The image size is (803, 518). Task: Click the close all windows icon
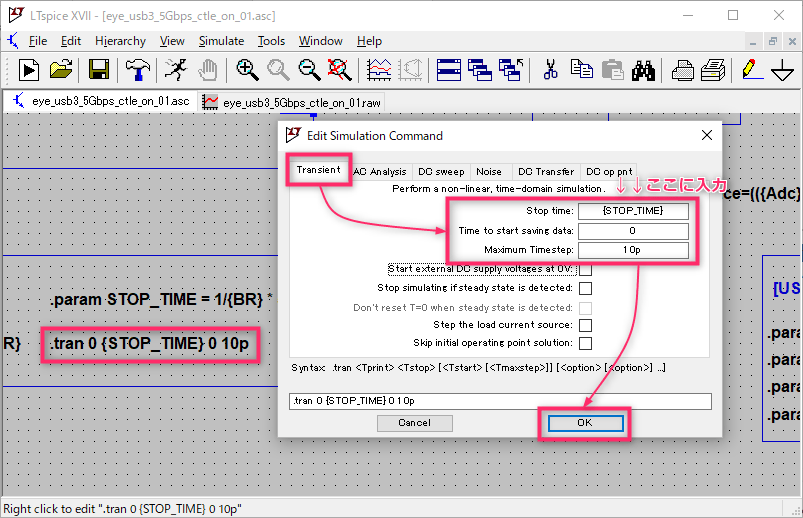[x=511, y=70]
